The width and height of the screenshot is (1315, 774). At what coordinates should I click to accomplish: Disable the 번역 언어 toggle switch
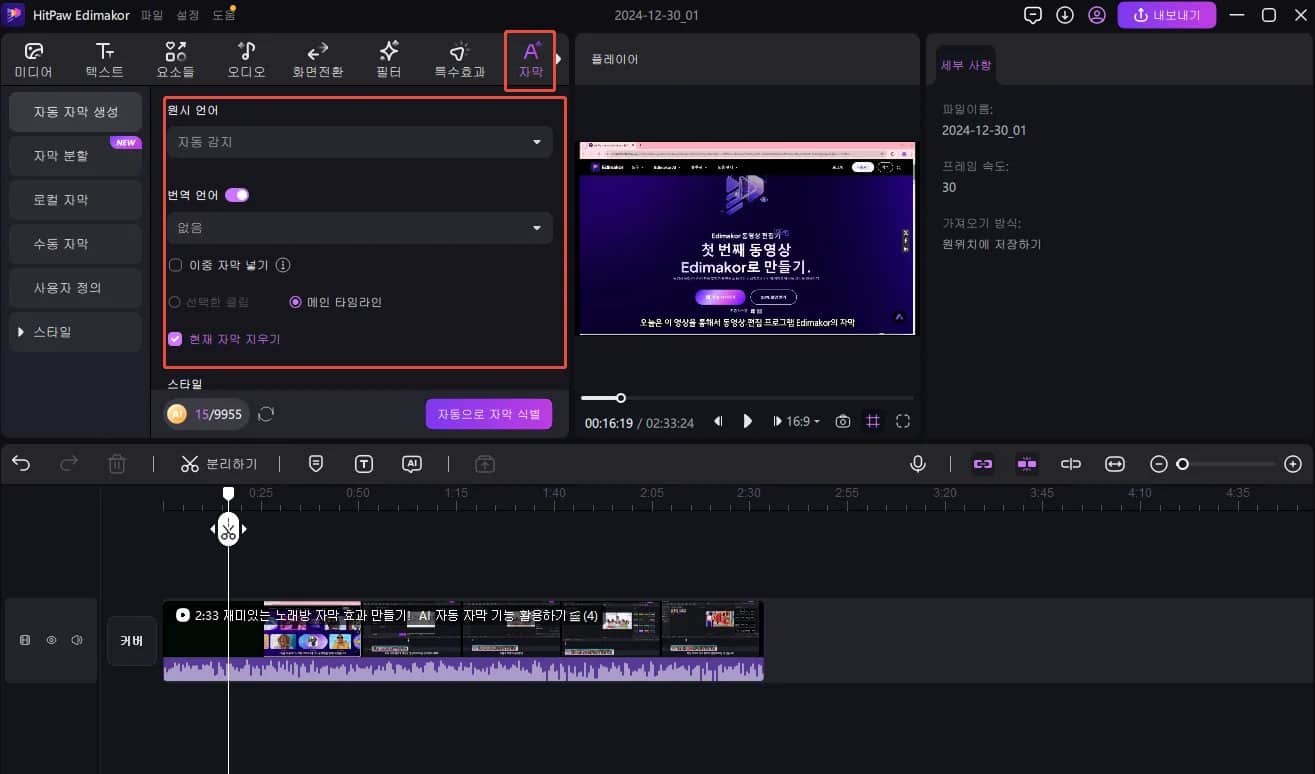237,194
